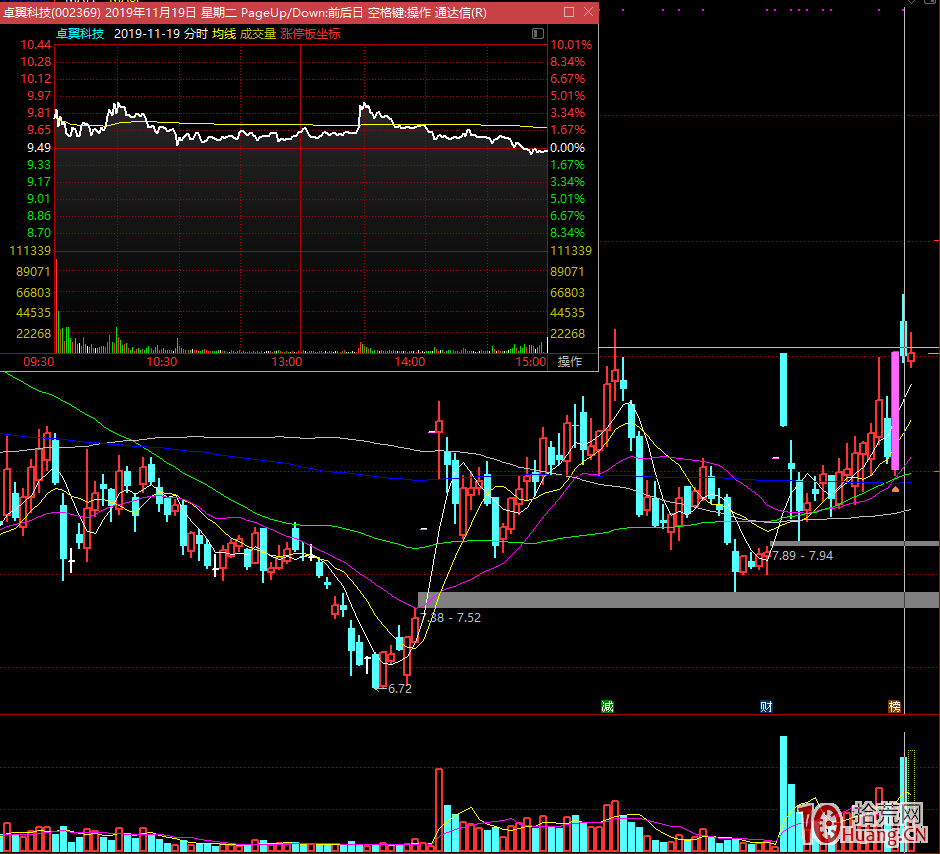Click the tallest cyan volume bar
Screen dimensions: 940x854
(783, 790)
